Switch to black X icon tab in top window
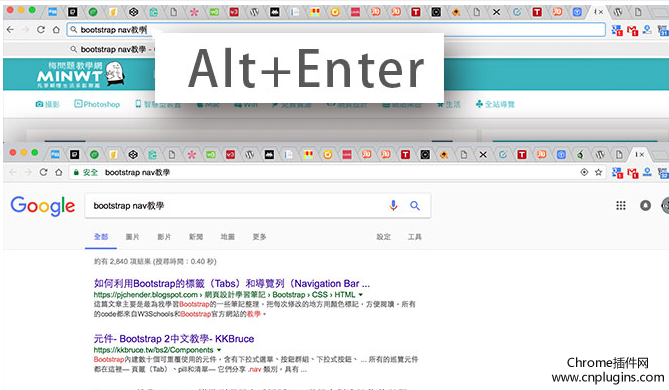This screenshot has height=390, width=669. (497, 12)
